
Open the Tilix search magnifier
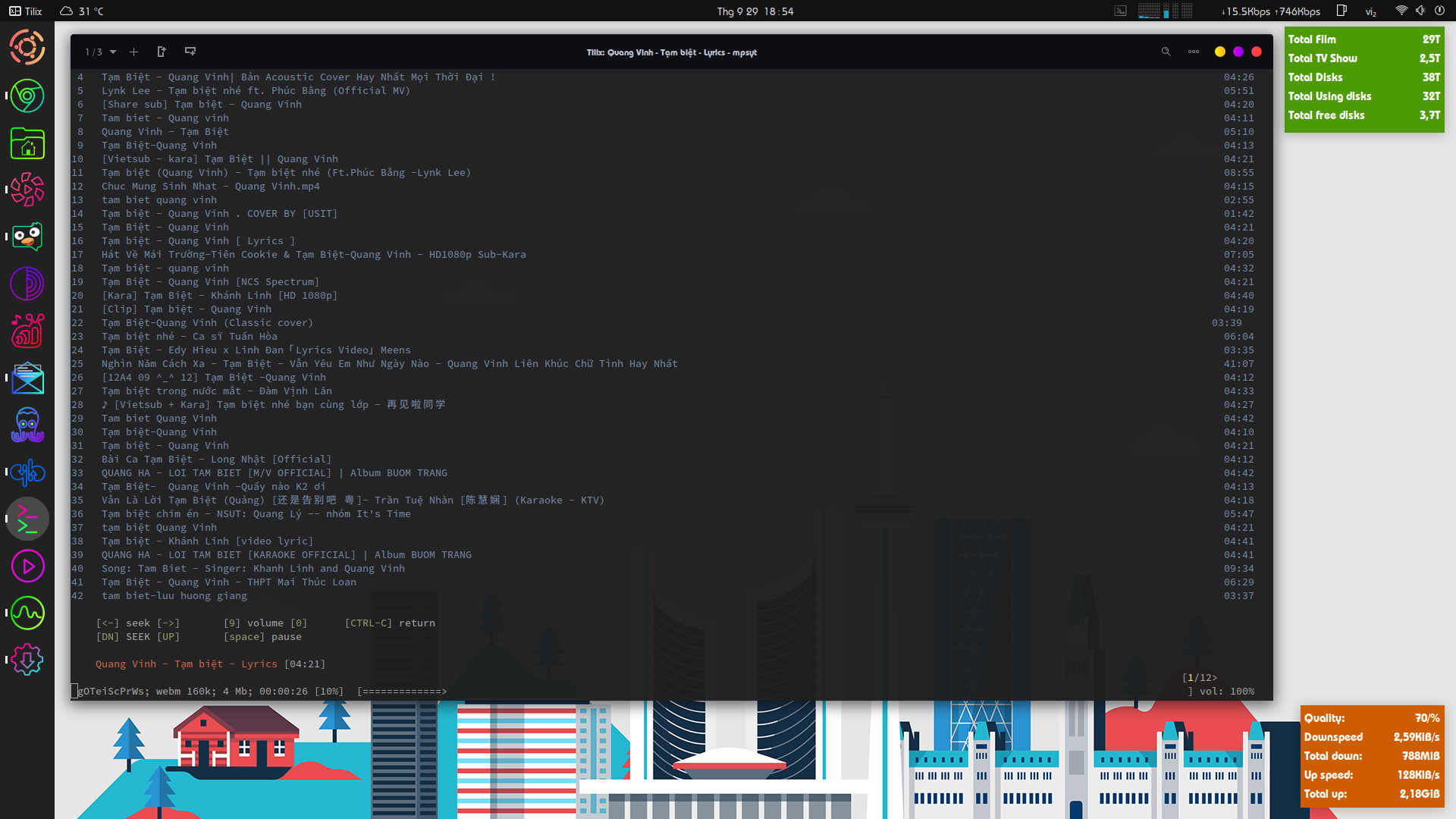coord(1166,52)
